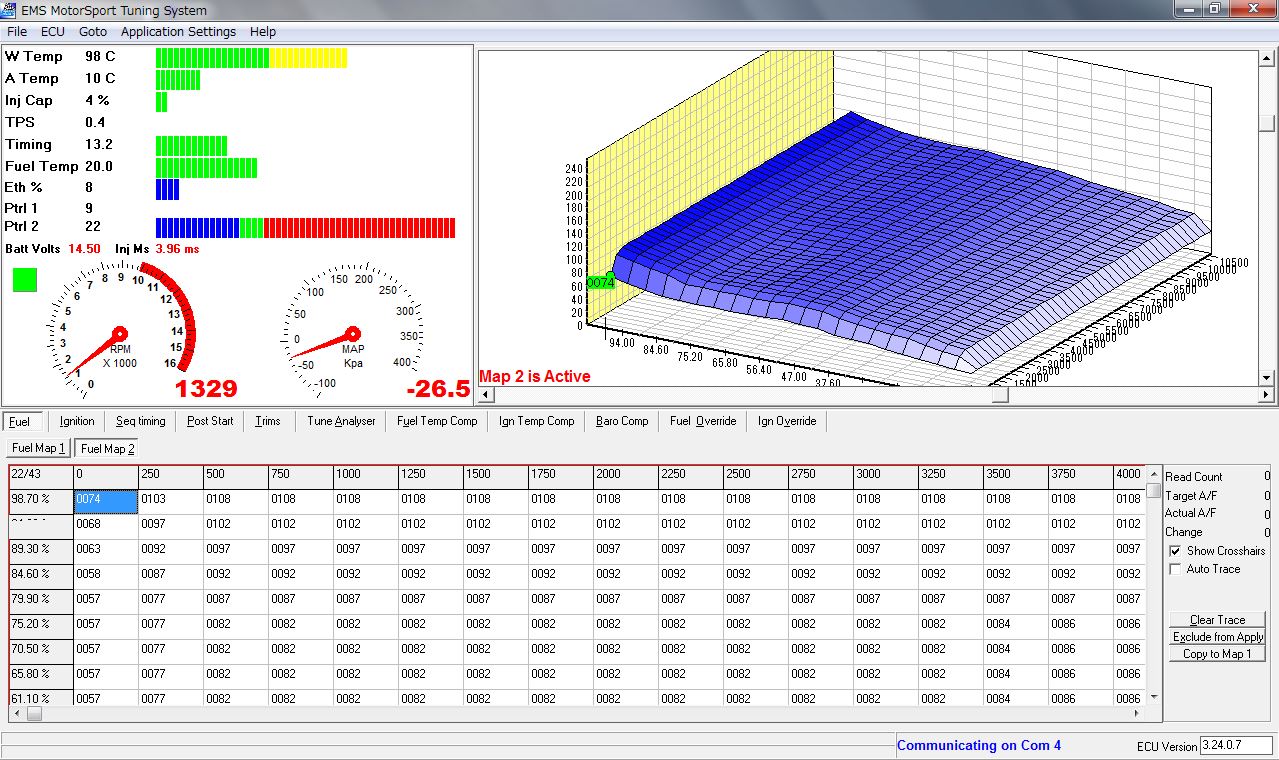This screenshot has height=760, width=1279.
Task: Switch to the Baro Comp tab
Action: [622, 421]
